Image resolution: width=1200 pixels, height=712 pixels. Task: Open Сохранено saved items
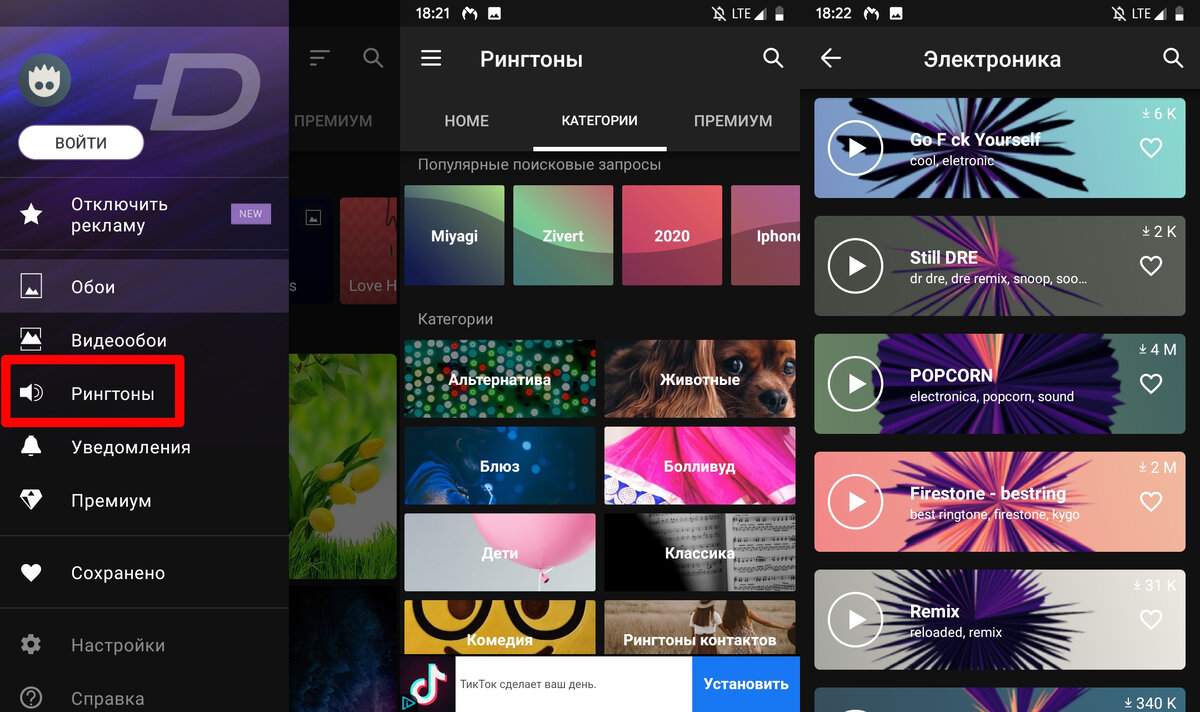[144, 573]
